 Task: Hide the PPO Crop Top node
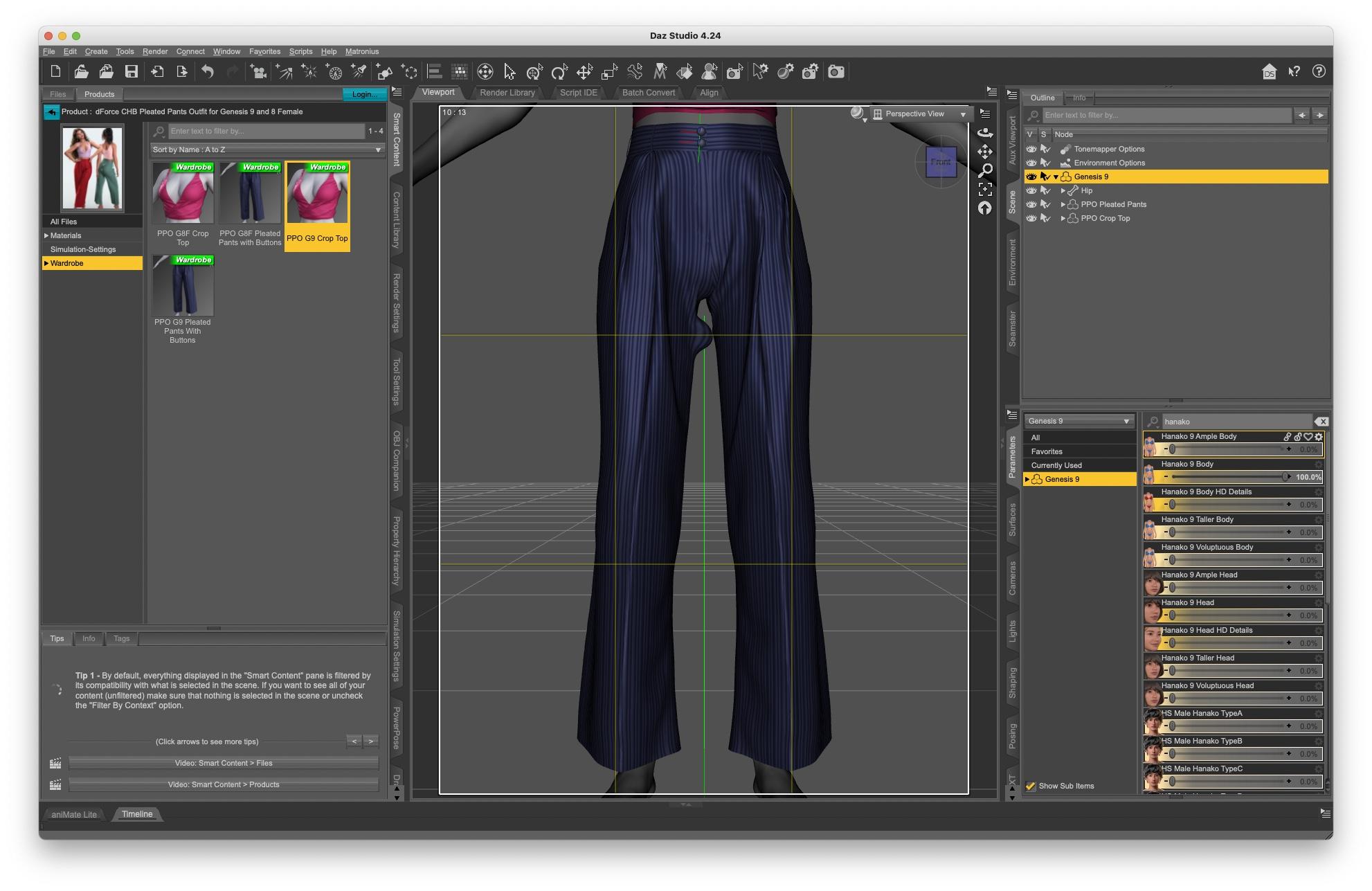click(x=1031, y=218)
